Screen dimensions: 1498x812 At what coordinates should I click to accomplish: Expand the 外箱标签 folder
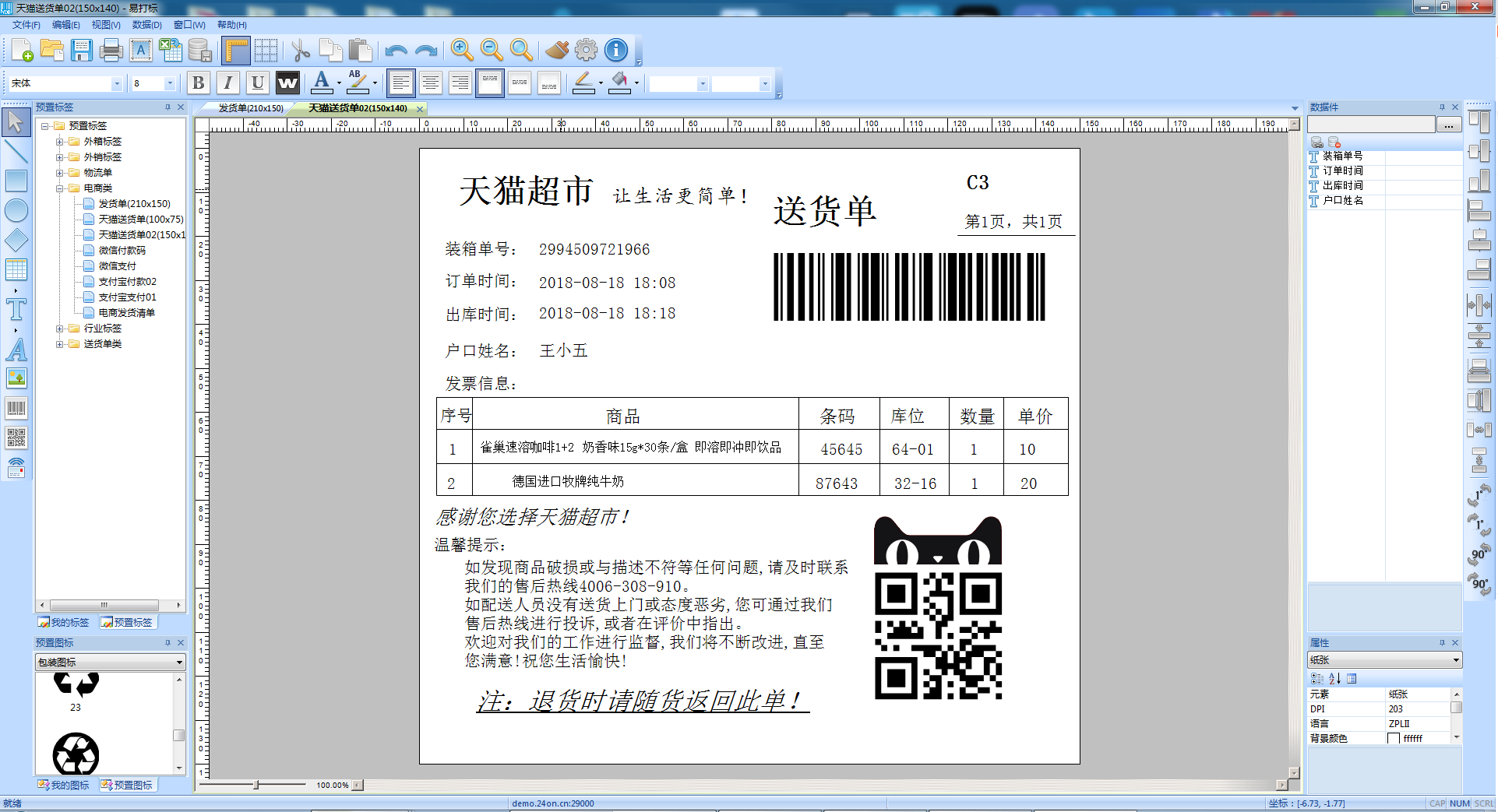[x=60, y=142]
